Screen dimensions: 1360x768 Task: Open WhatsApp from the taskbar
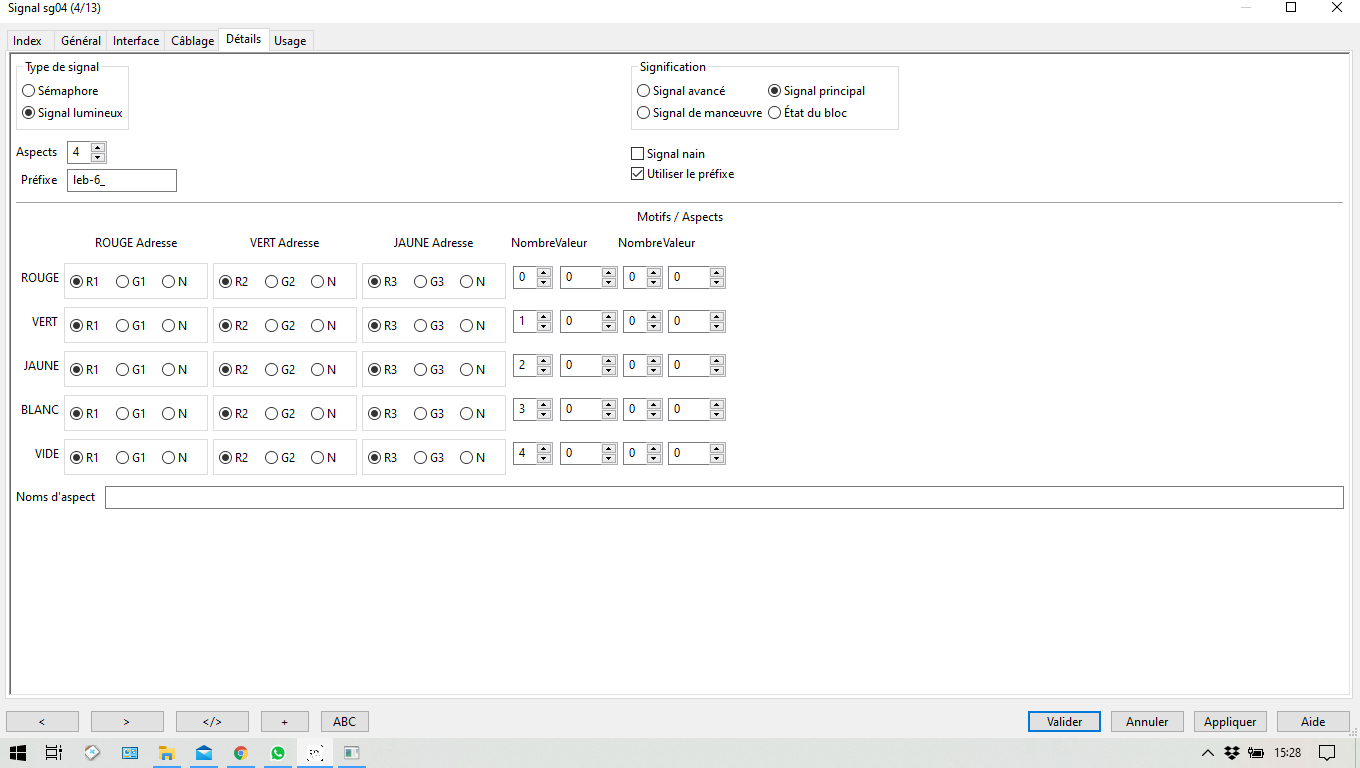tap(277, 753)
